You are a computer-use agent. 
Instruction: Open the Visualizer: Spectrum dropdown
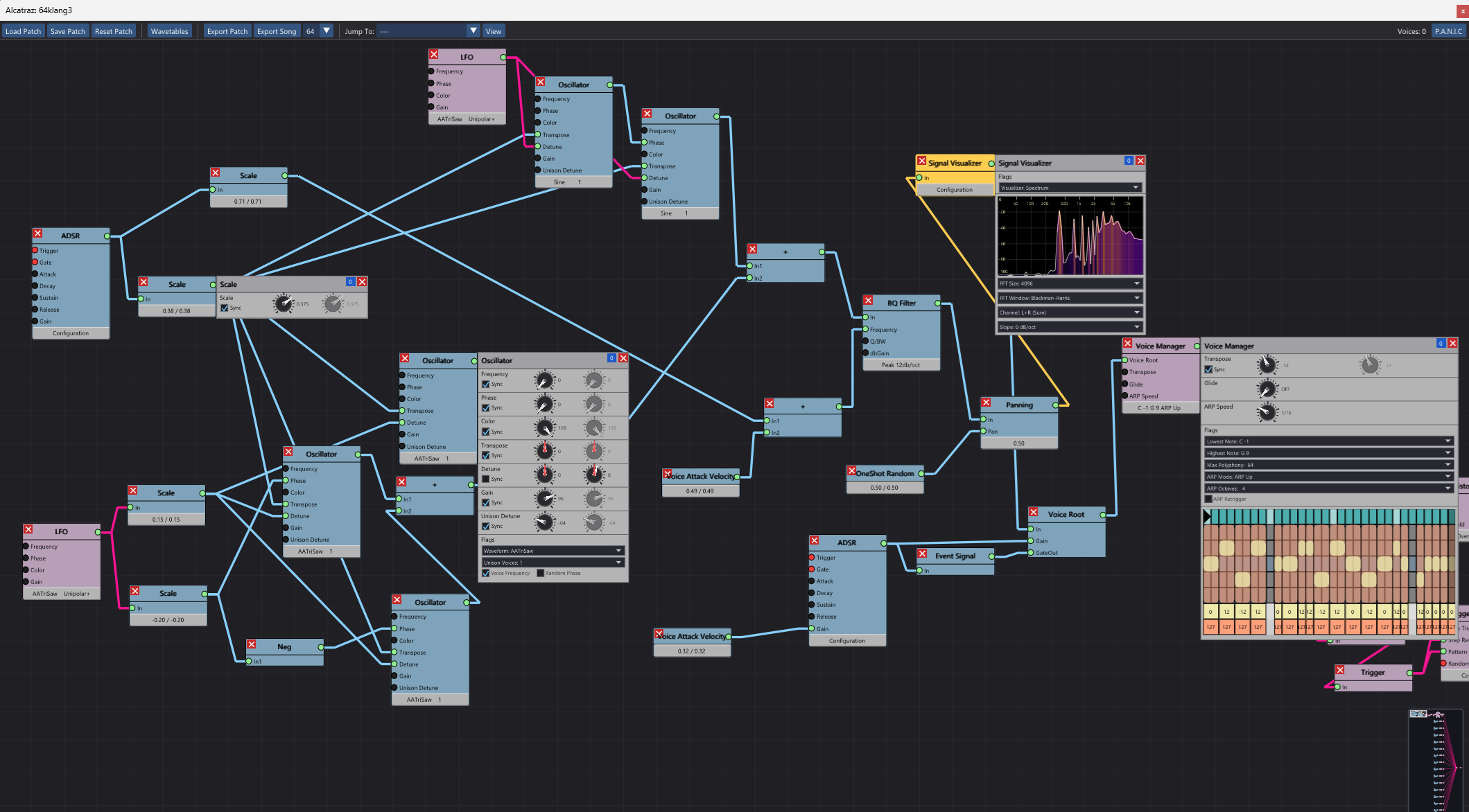coord(1069,188)
